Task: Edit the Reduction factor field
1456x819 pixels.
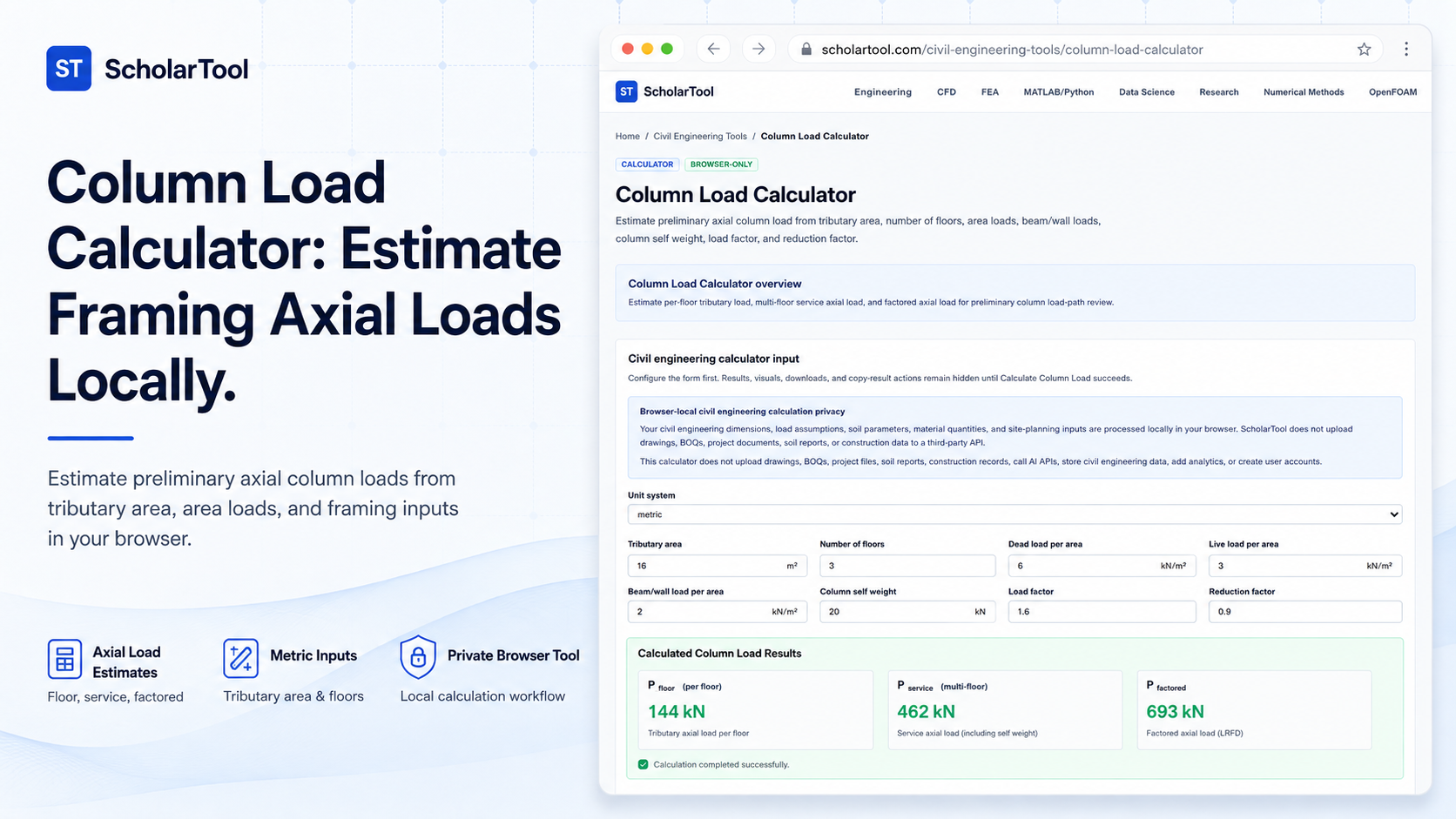Action: pos(1305,612)
